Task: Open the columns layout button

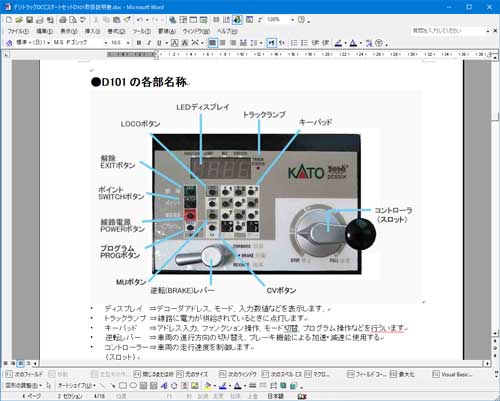Action: tap(216, 20)
